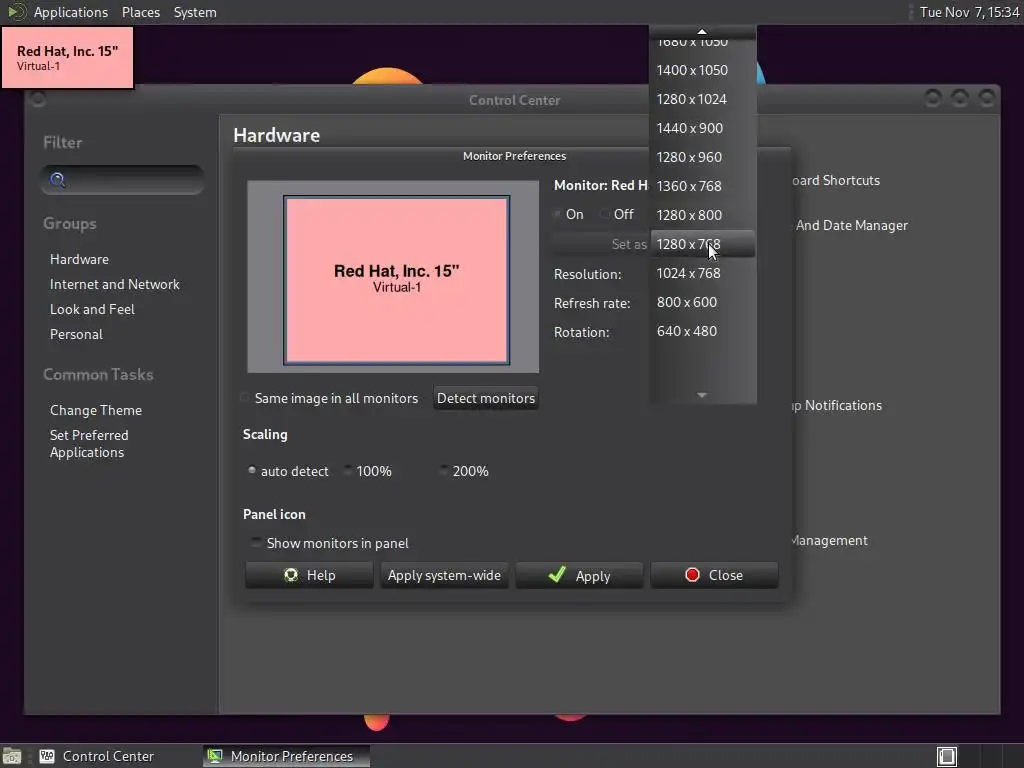Image resolution: width=1024 pixels, height=768 pixels.
Task: Open the Applications menu
Action: pos(71,12)
